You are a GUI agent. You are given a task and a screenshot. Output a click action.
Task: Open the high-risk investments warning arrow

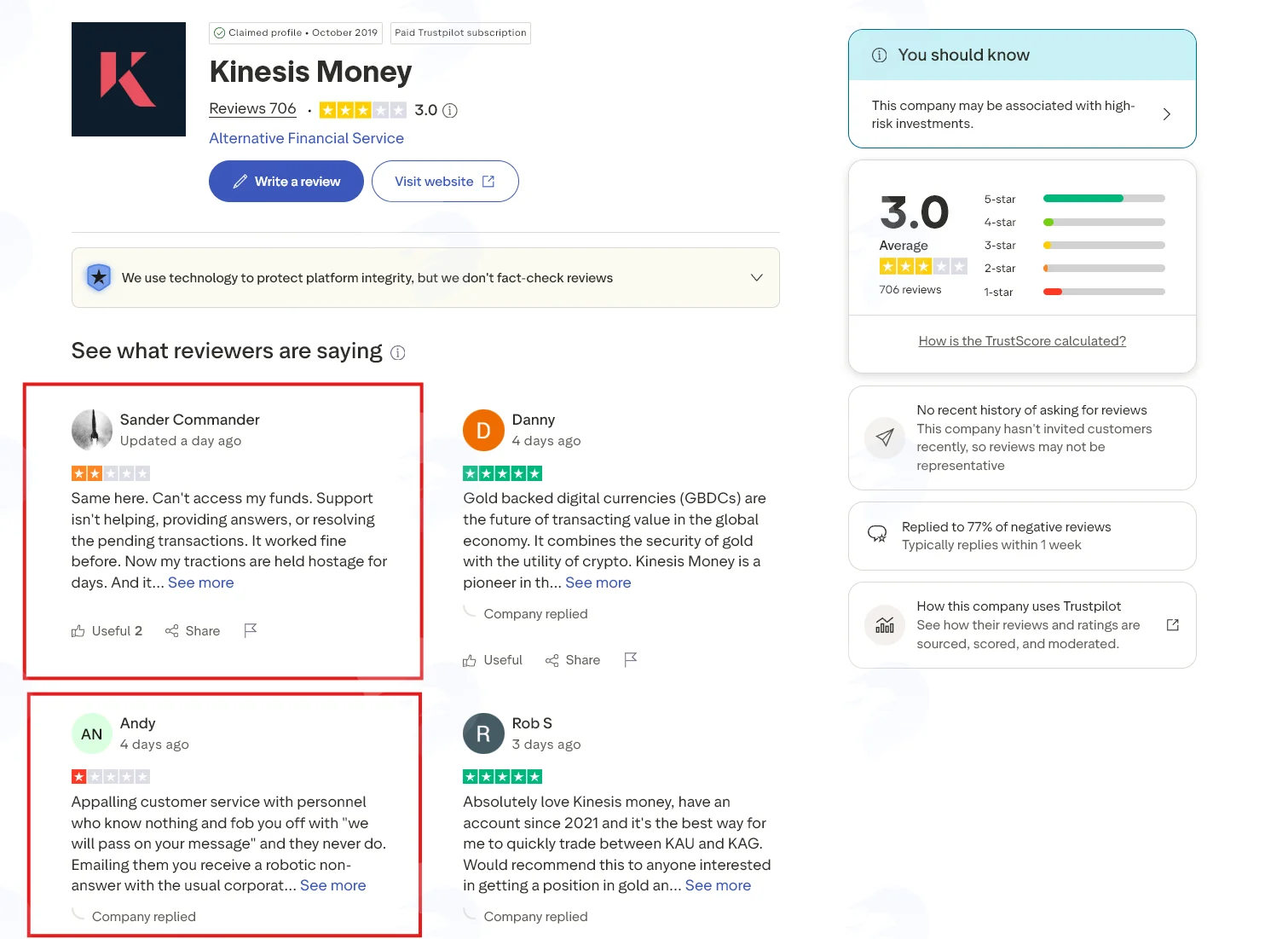pyautogui.click(x=1167, y=114)
